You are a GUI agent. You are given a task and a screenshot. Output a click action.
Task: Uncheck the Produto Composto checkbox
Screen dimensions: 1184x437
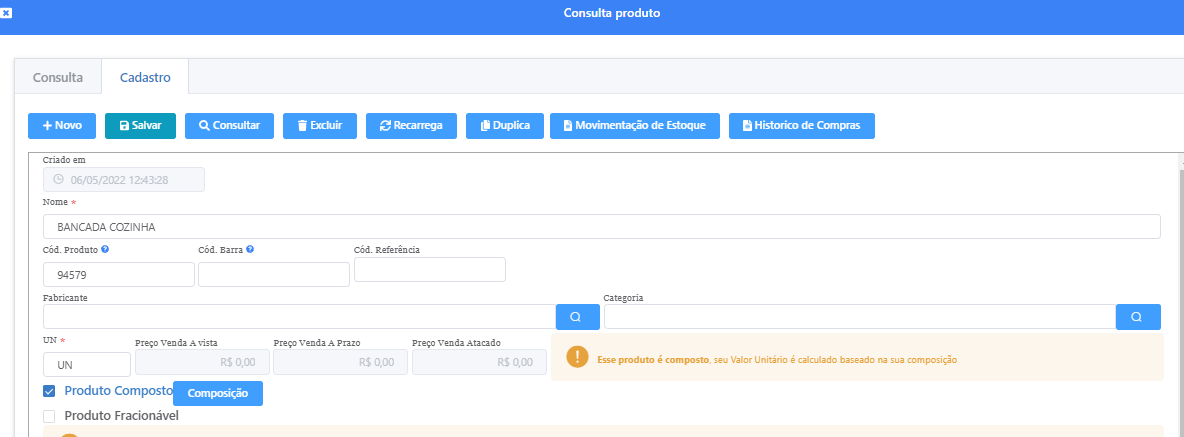50,391
